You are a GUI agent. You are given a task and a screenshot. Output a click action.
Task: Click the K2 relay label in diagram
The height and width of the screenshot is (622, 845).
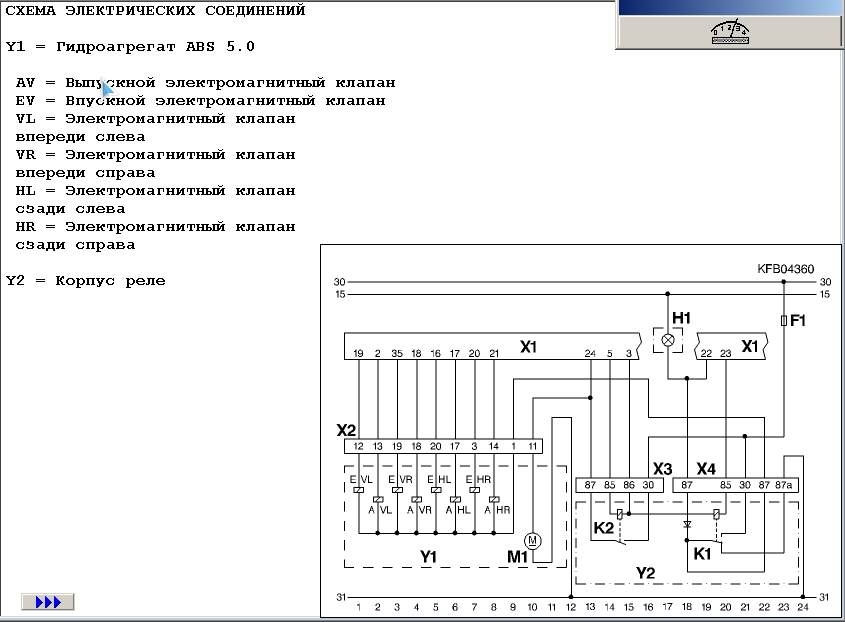(604, 527)
